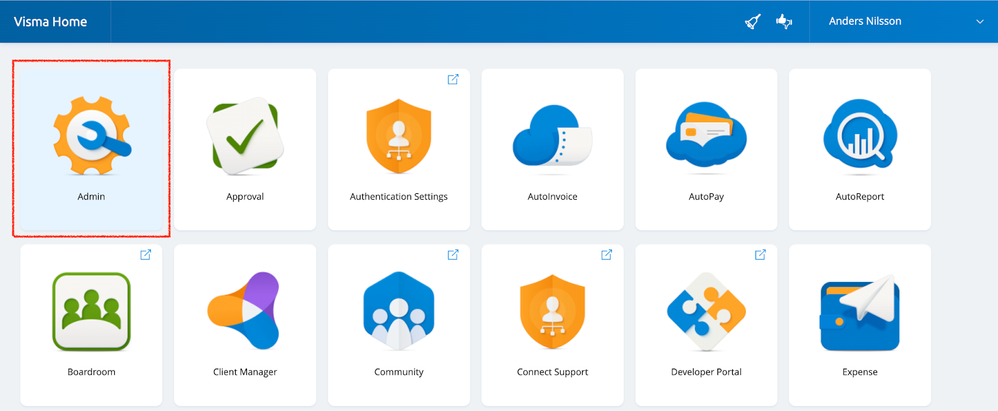Click external link icon on Community tile
Image resolution: width=998 pixels, height=411 pixels.
coord(453,254)
